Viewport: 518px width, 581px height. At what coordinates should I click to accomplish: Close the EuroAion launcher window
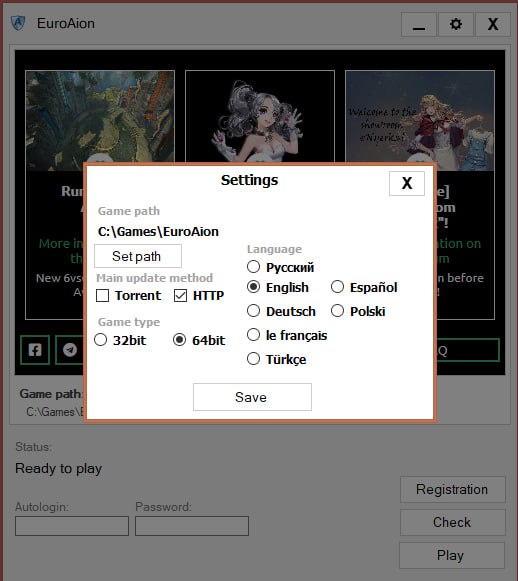(493, 24)
